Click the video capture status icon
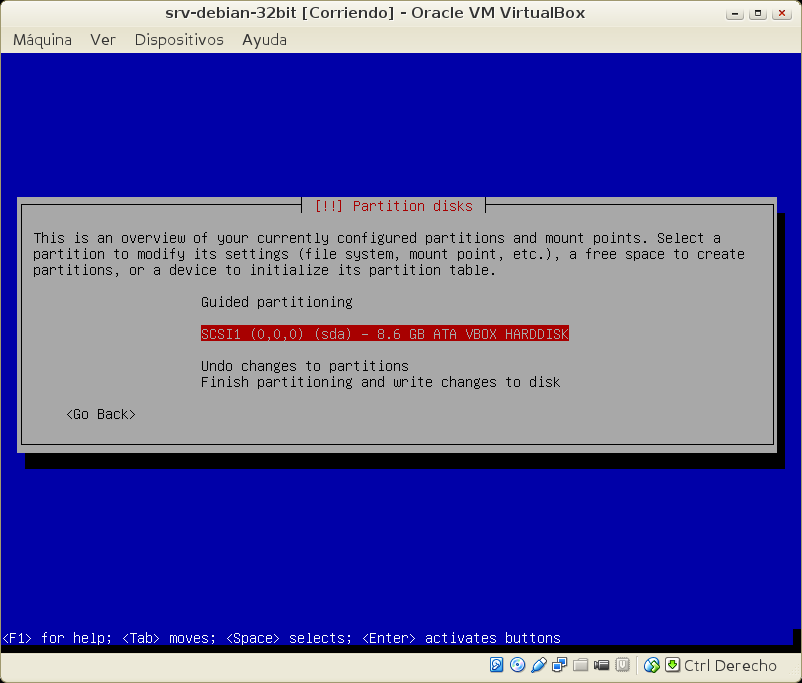Viewport: 802px width, 683px height. [x=602, y=665]
